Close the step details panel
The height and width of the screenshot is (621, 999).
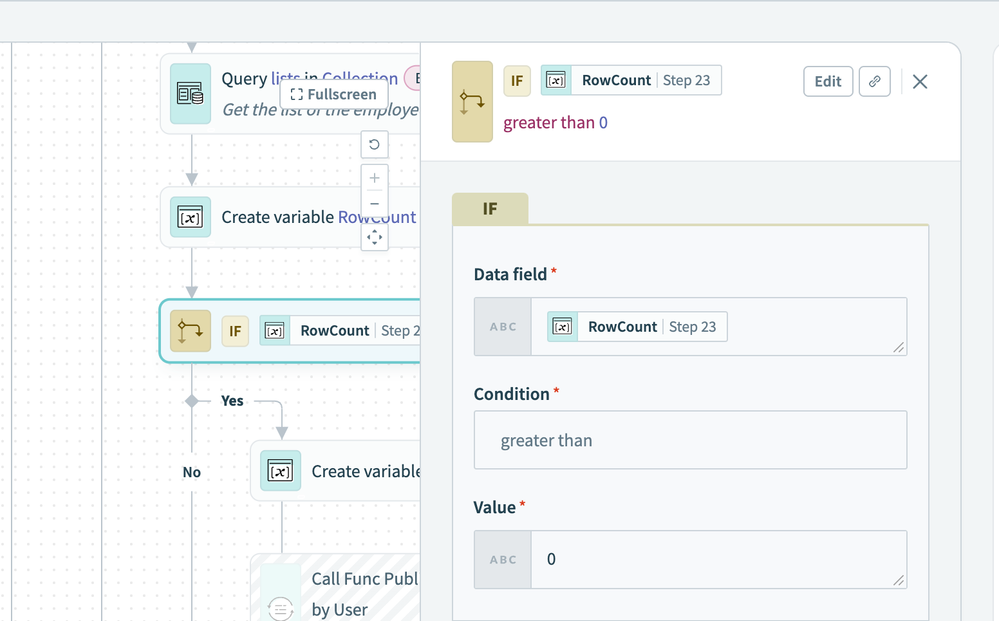pos(920,81)
